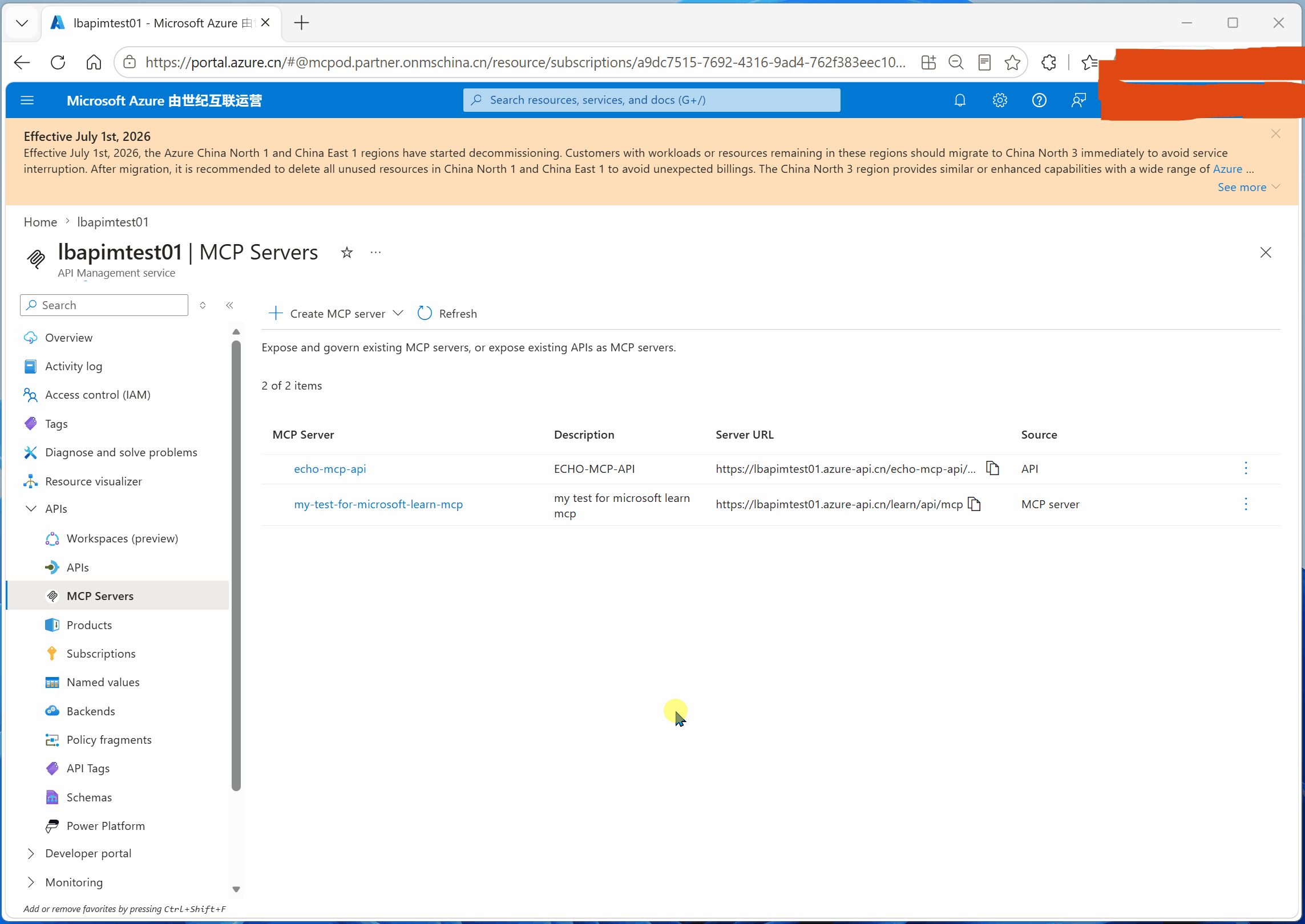The height and width of the screenshot is (924, 1305).
Task: Collapse the APIs sidebar group
Action: 31,509
